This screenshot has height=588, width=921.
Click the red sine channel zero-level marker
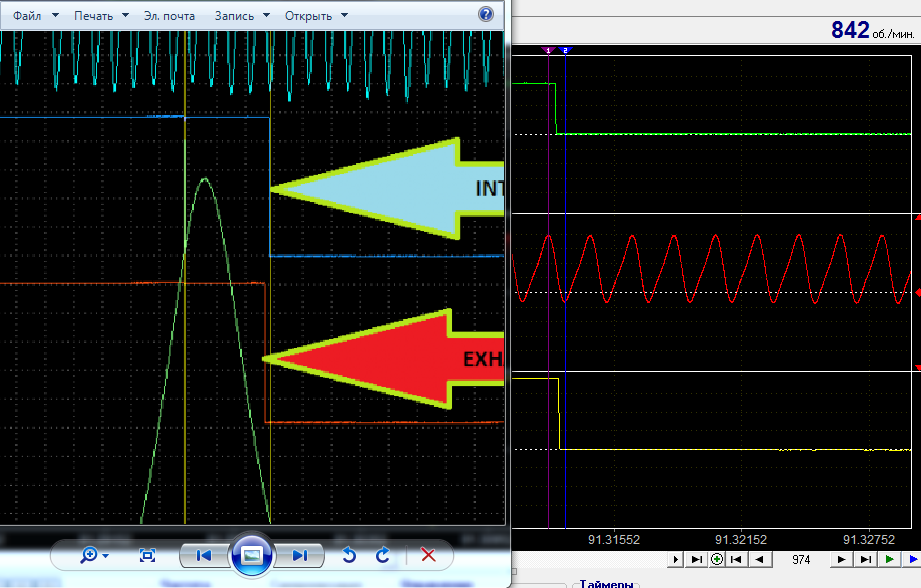(x=917, y=292)
